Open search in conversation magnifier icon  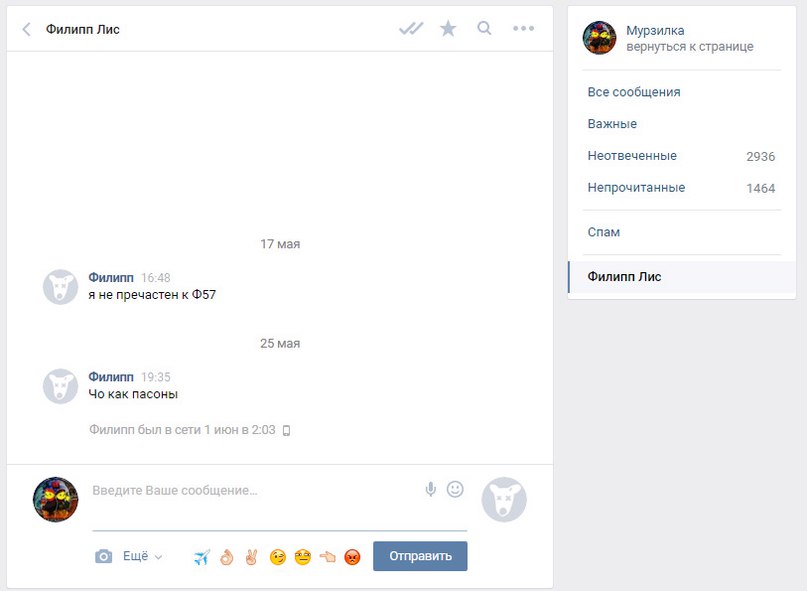pyautogui.click(x=484, y=28)
